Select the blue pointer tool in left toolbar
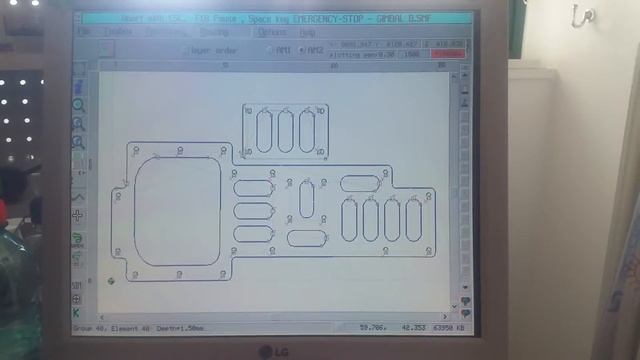The height and width of the screenshot is (360, 640). [78, 87]
